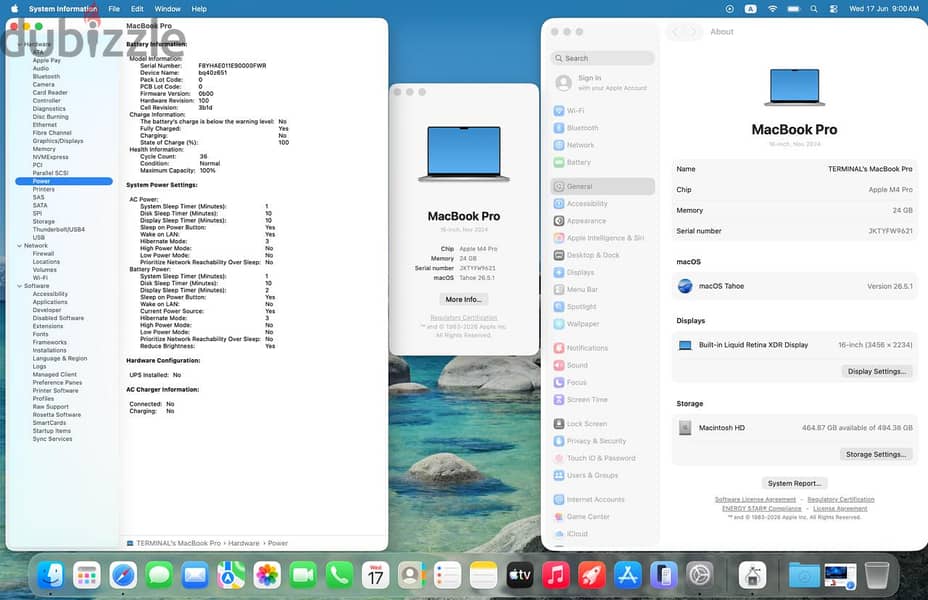The height and width of the screenshot is (600, 928).
Task: Select Startup Items under Software
Action: coord(51,431)
